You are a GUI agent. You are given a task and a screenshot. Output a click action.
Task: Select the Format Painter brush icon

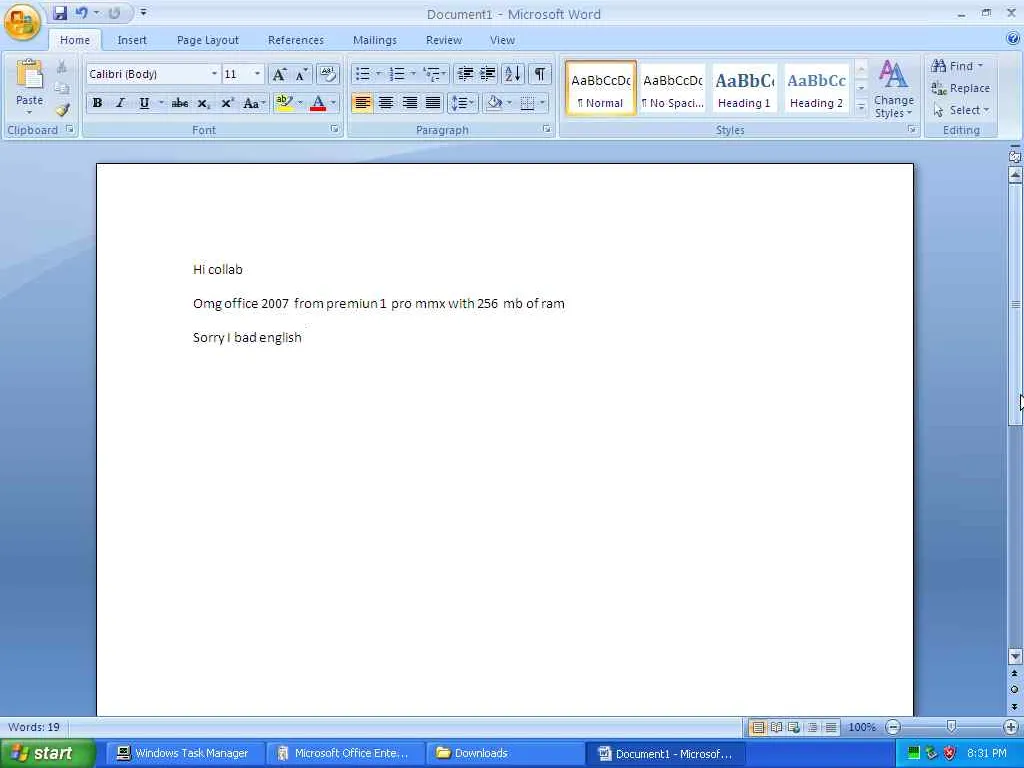point(62,110)
